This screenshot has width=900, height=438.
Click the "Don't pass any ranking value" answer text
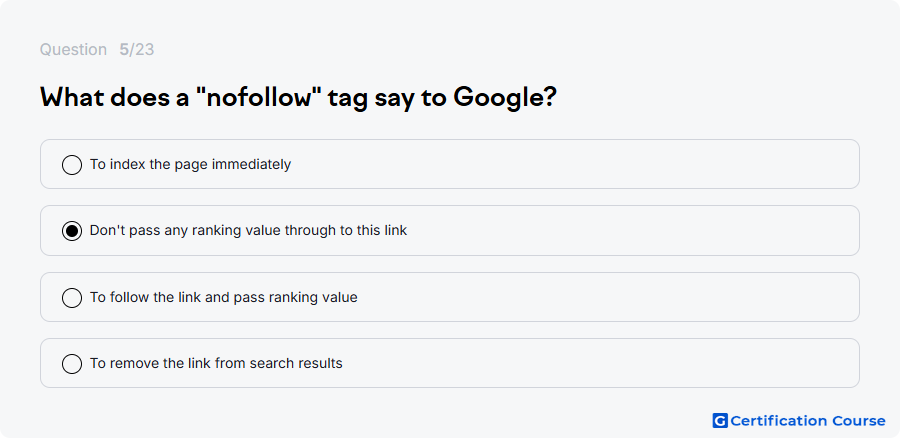[x=249, y=230]
